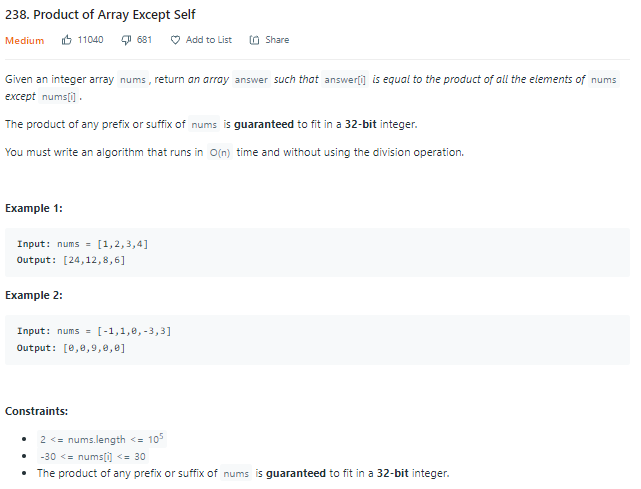Click the 681 dislikes count

click(144, 40)
